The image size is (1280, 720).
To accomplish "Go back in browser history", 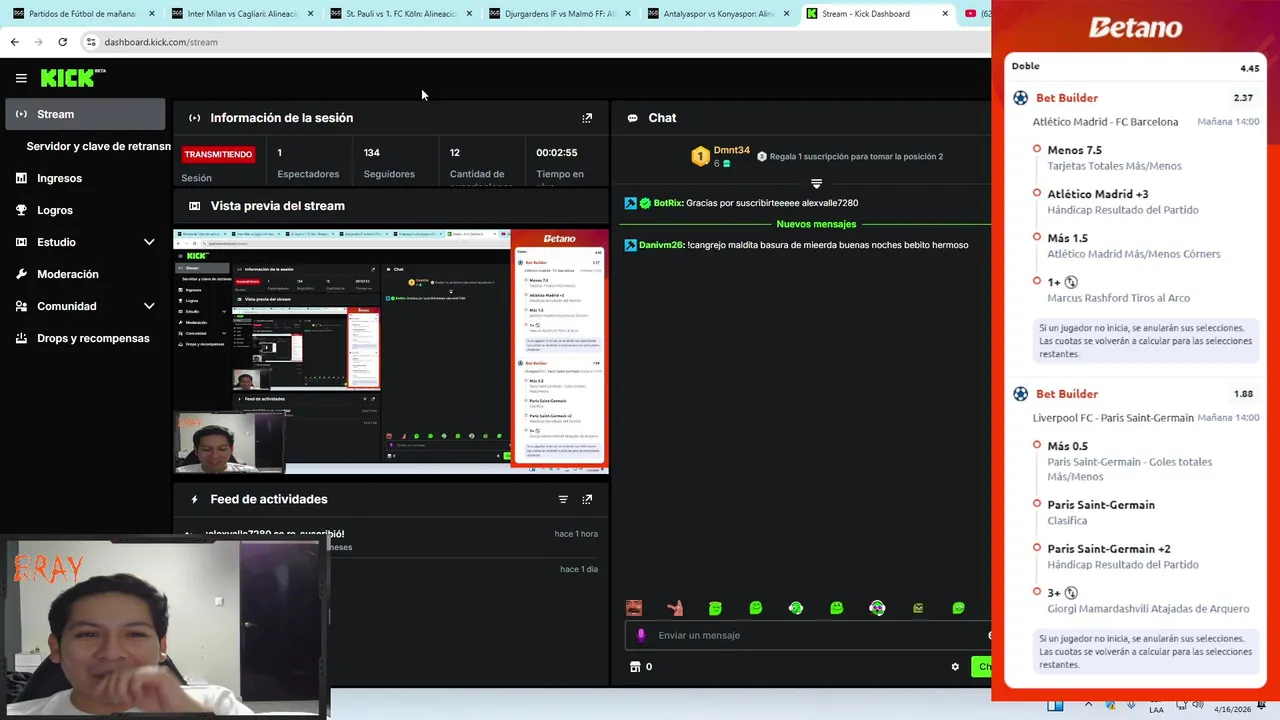I will click(x=14, y=42).
